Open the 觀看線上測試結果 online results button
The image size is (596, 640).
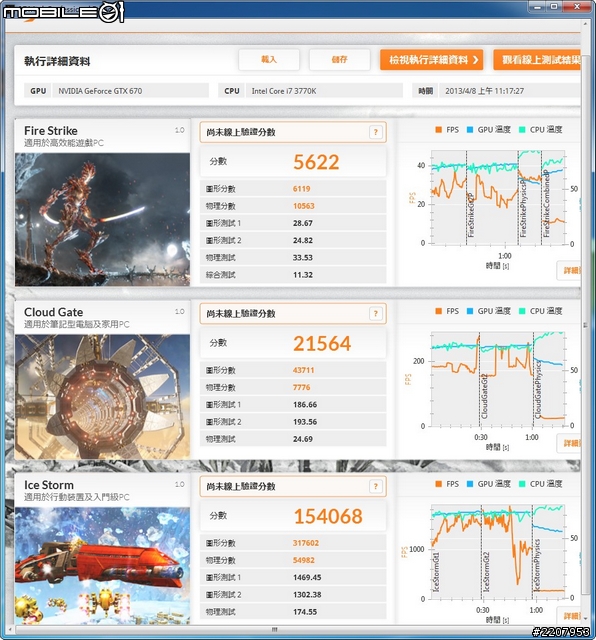[x=537, y=60]
